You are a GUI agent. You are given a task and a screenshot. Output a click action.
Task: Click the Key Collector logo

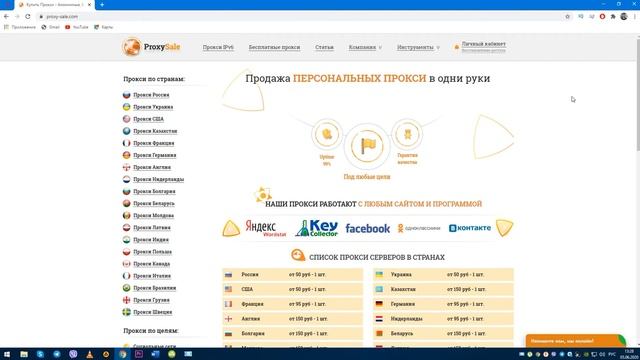[317, 228]
